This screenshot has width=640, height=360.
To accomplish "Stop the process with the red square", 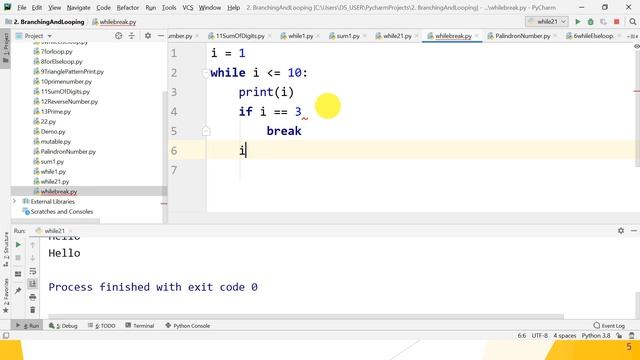I will [617, 22].
